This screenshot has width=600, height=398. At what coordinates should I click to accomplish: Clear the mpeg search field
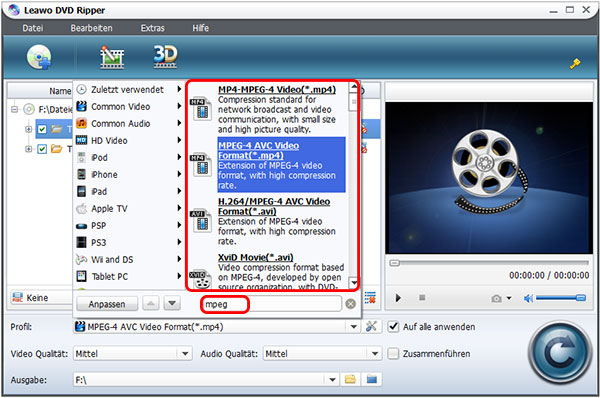[x=350, y=304]
